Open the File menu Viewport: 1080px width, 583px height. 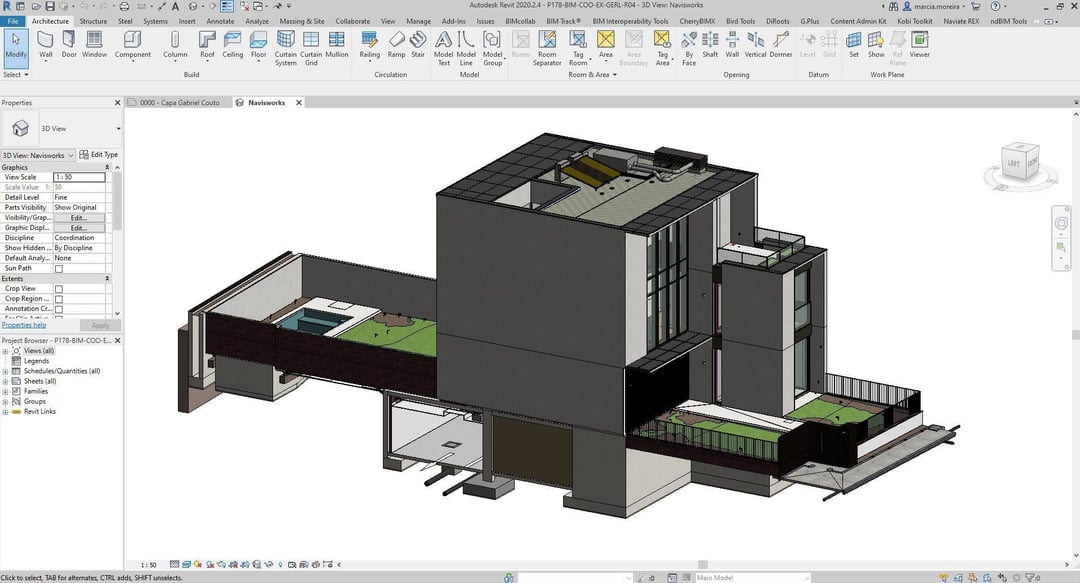[x=12, y=21]
